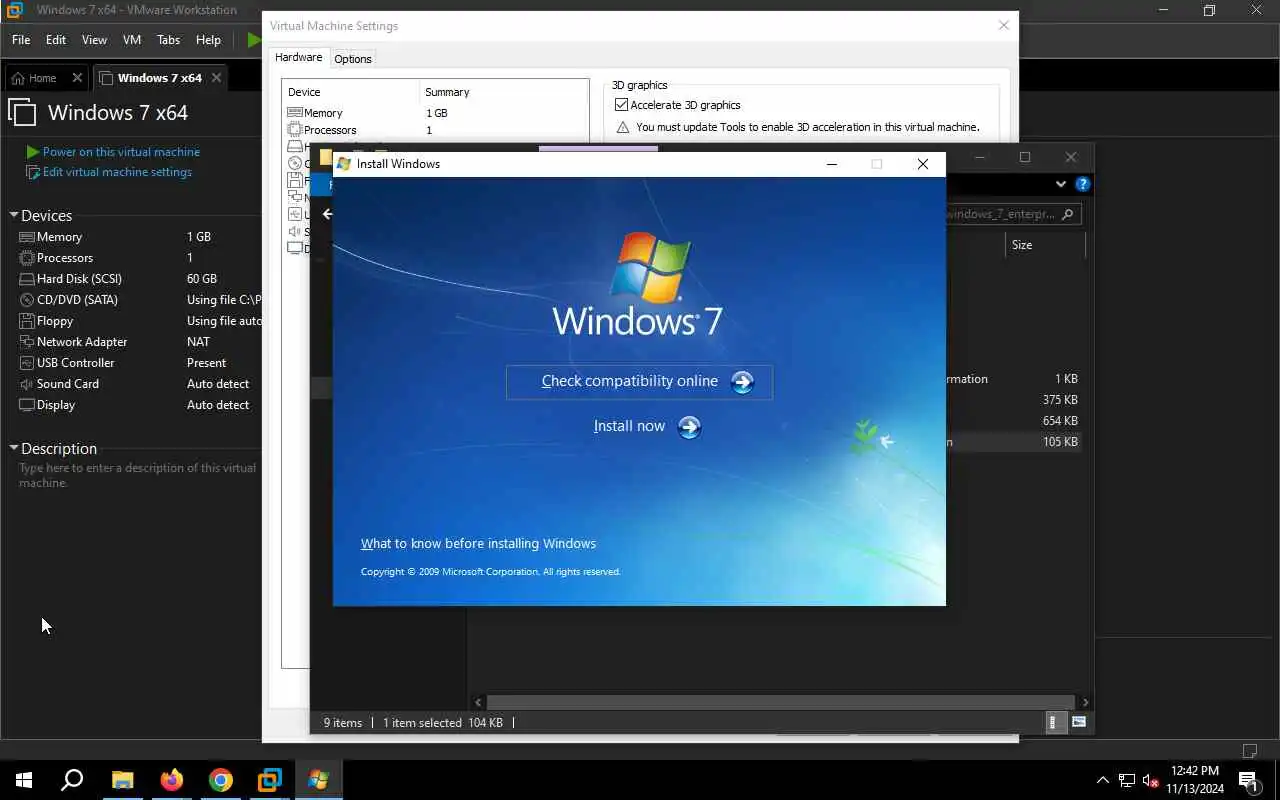Viewport: 1280px width, 800px height.
Task: Click the Display monitor icon in sidebar
Action: click(x=27, y=405)
